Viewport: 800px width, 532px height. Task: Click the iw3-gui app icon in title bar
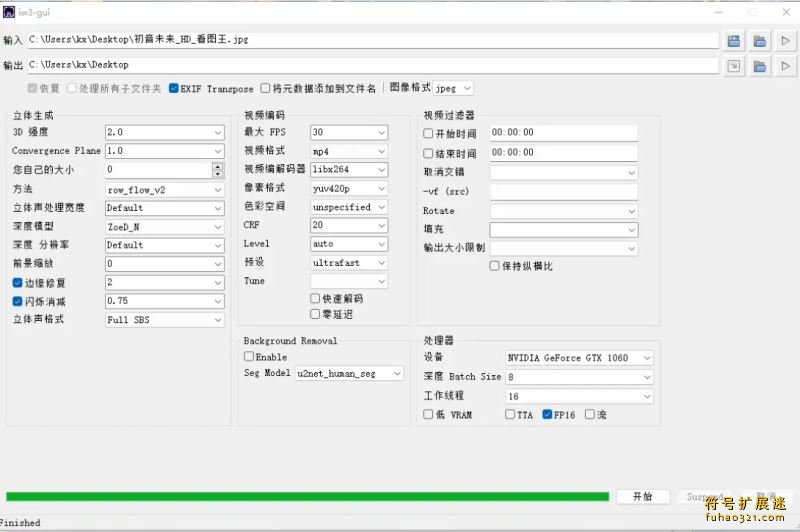[x=9, y=11]
